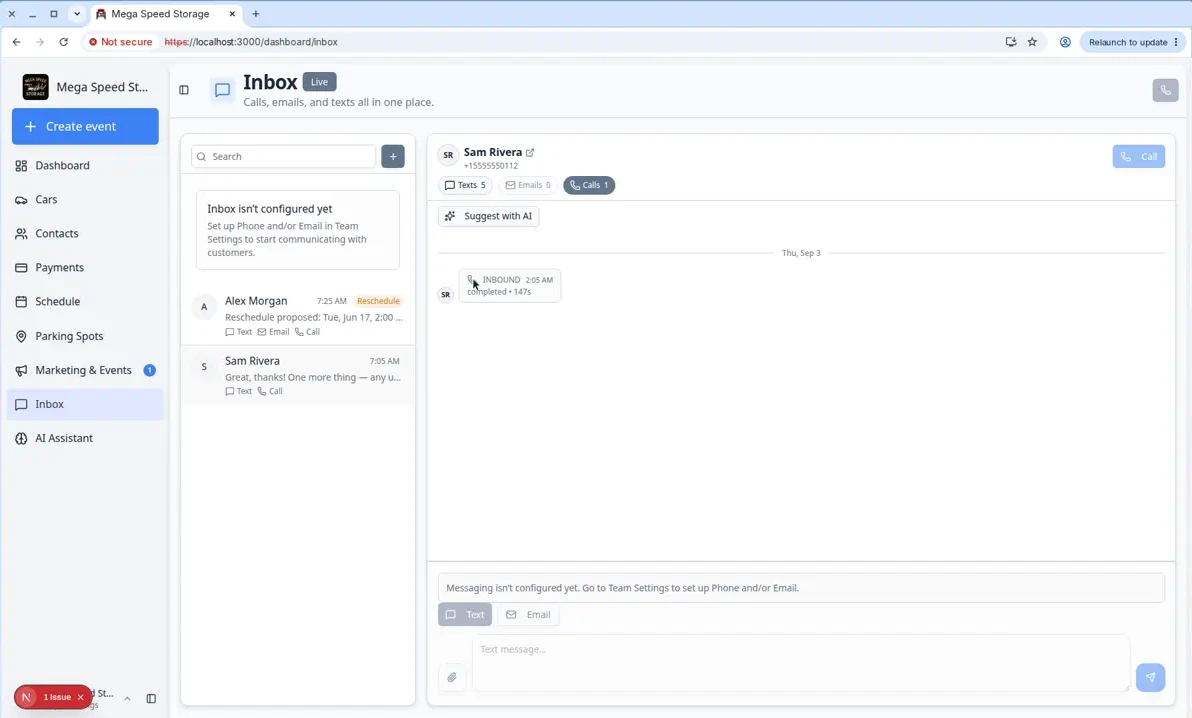Open Schedule in the sidebar
The image size is (1192, 718).
pos(85,301)
